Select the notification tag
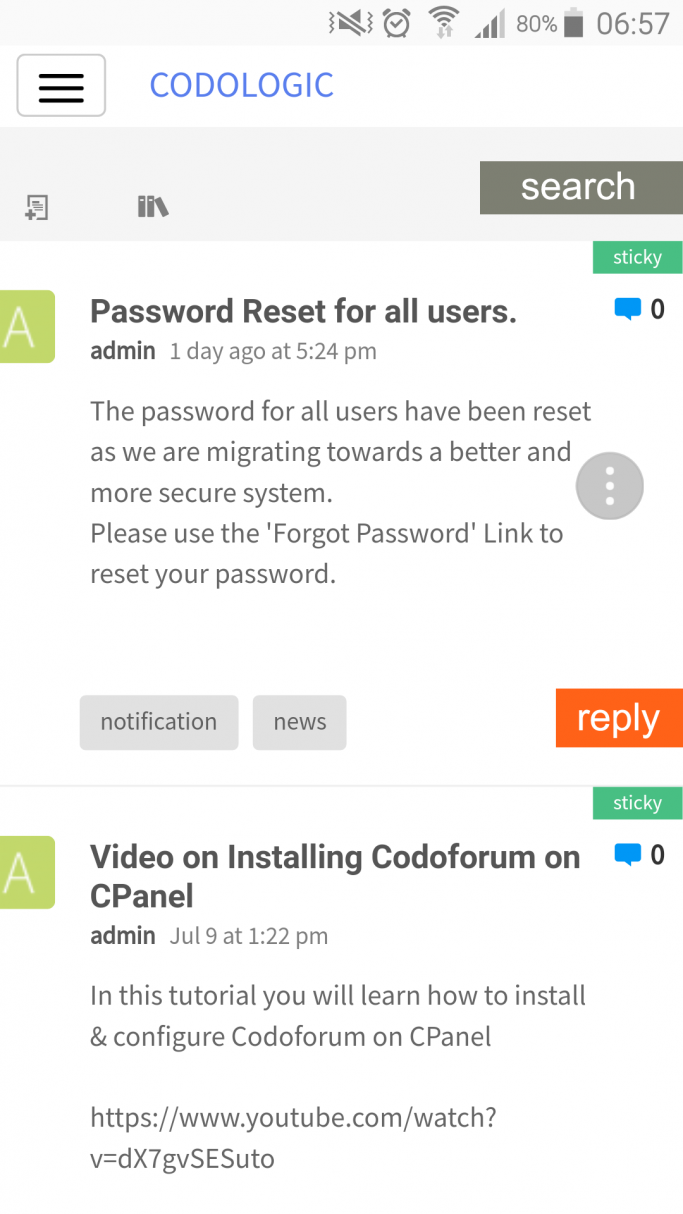This screenshot has width=683, height=1214. coord(159,722)
